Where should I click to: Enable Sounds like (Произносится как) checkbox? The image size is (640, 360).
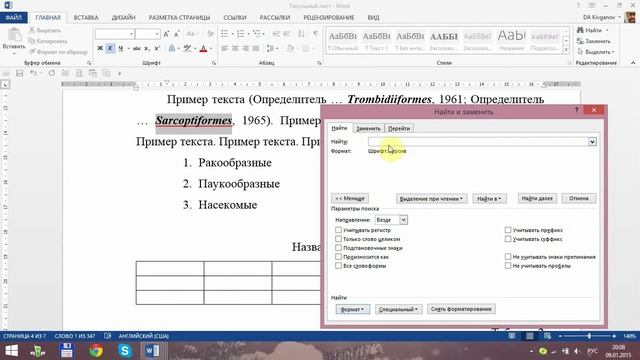[338, 257]
